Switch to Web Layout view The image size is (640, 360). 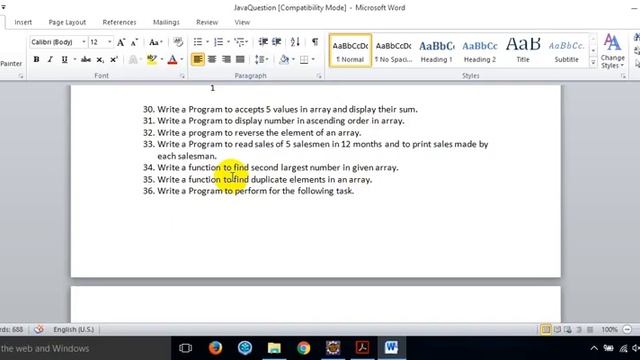568,329
